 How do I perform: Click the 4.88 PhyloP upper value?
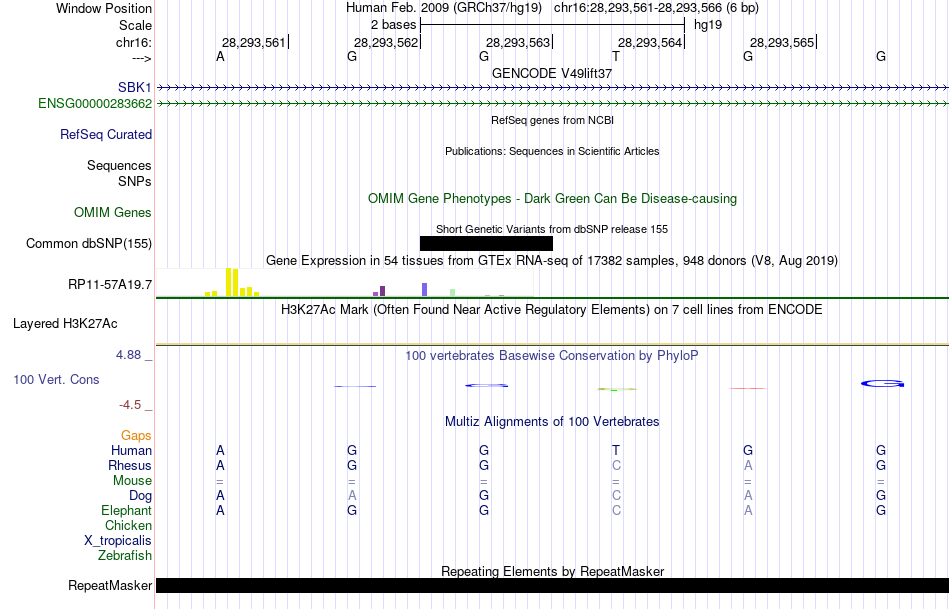pos(128,355)
